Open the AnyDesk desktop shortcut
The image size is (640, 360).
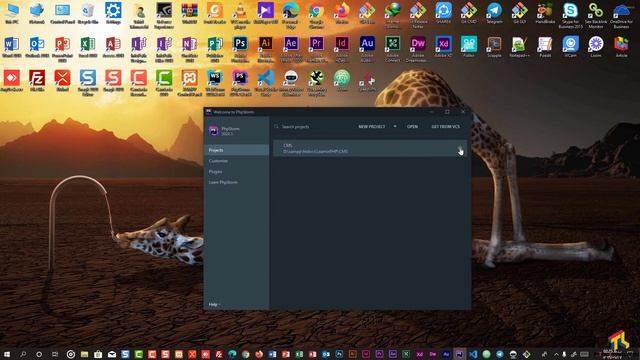12,80
